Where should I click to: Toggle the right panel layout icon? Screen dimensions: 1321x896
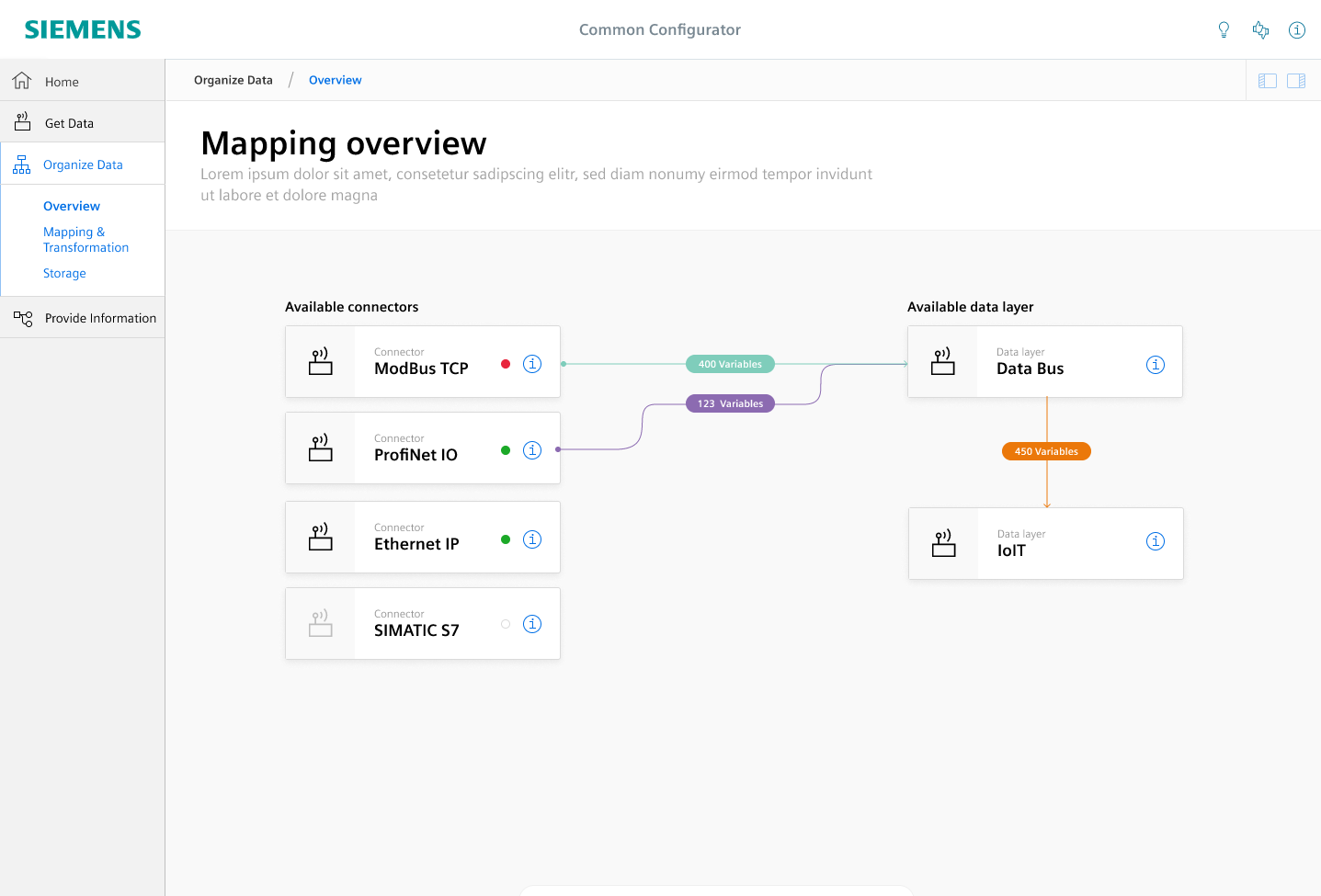coord(1296,81)
